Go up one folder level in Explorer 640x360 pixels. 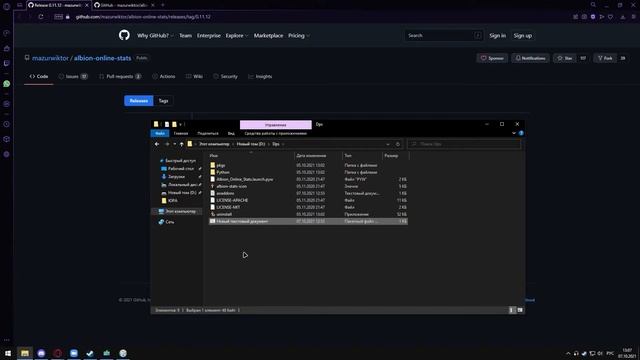click(x=182, y=144)
